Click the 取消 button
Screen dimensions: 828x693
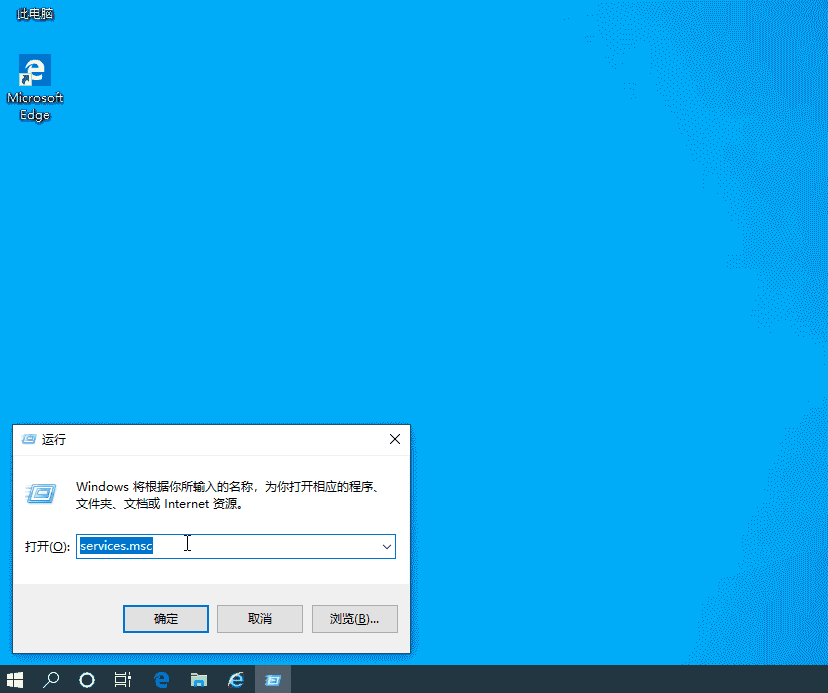click(x=260, y=619)
